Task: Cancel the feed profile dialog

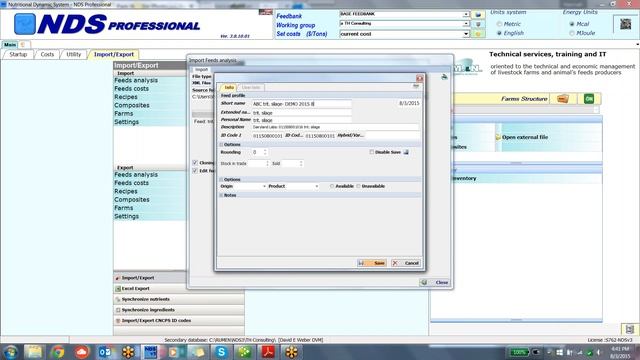Action: (406, 263)
